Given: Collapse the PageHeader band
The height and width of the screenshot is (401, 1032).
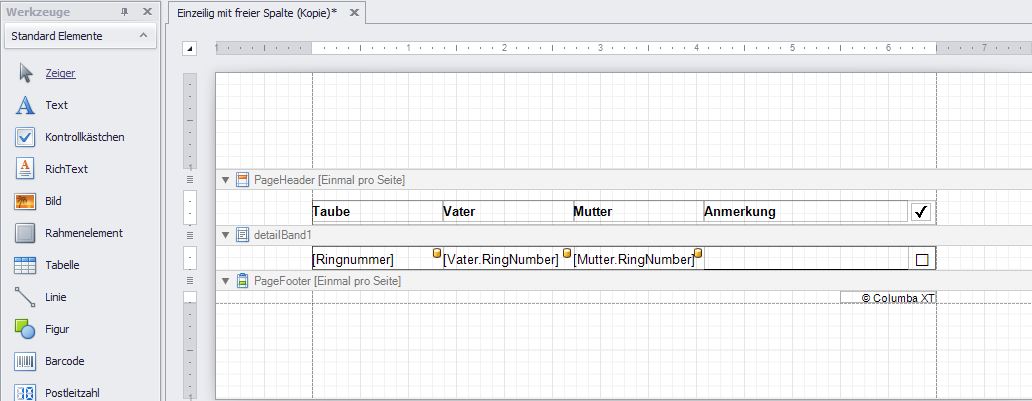Looking at the screenshot, I should click(x=225, y=180).
